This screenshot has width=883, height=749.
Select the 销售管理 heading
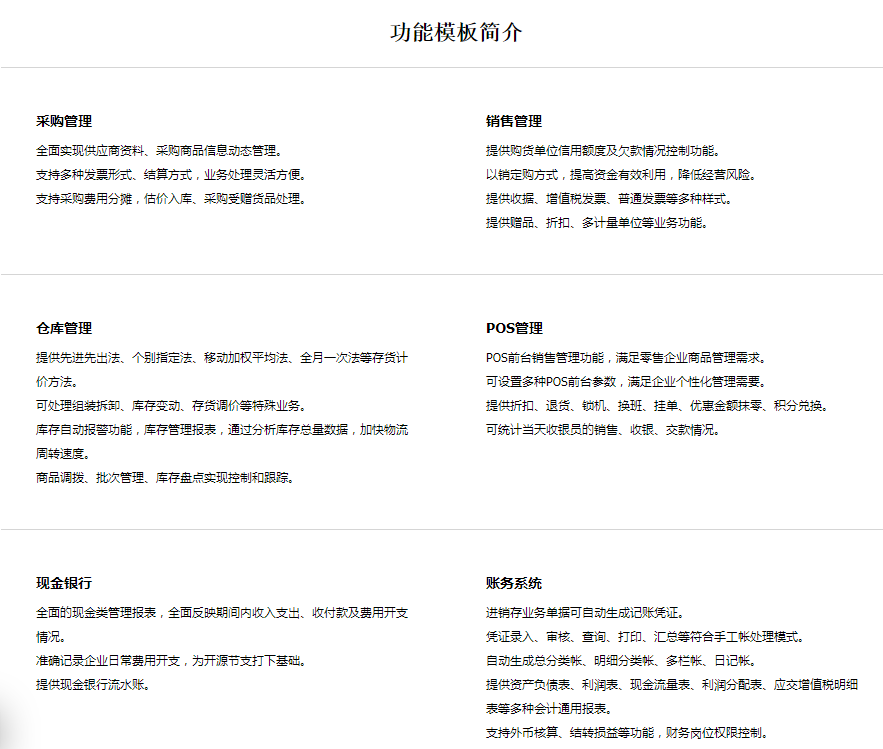514,121
